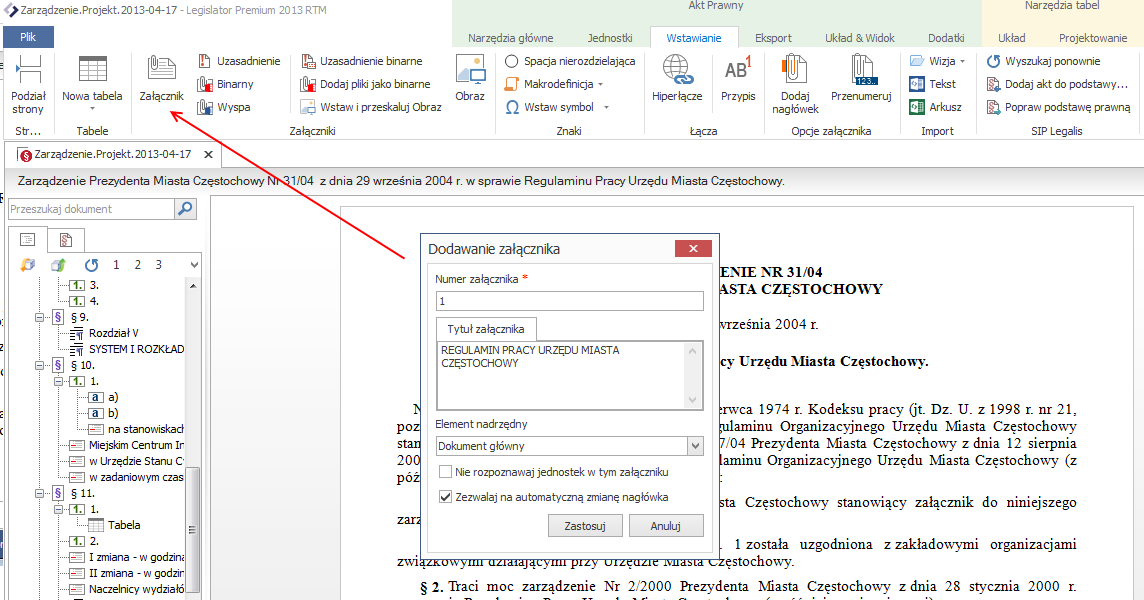Insert an image with Obraz

470,79
